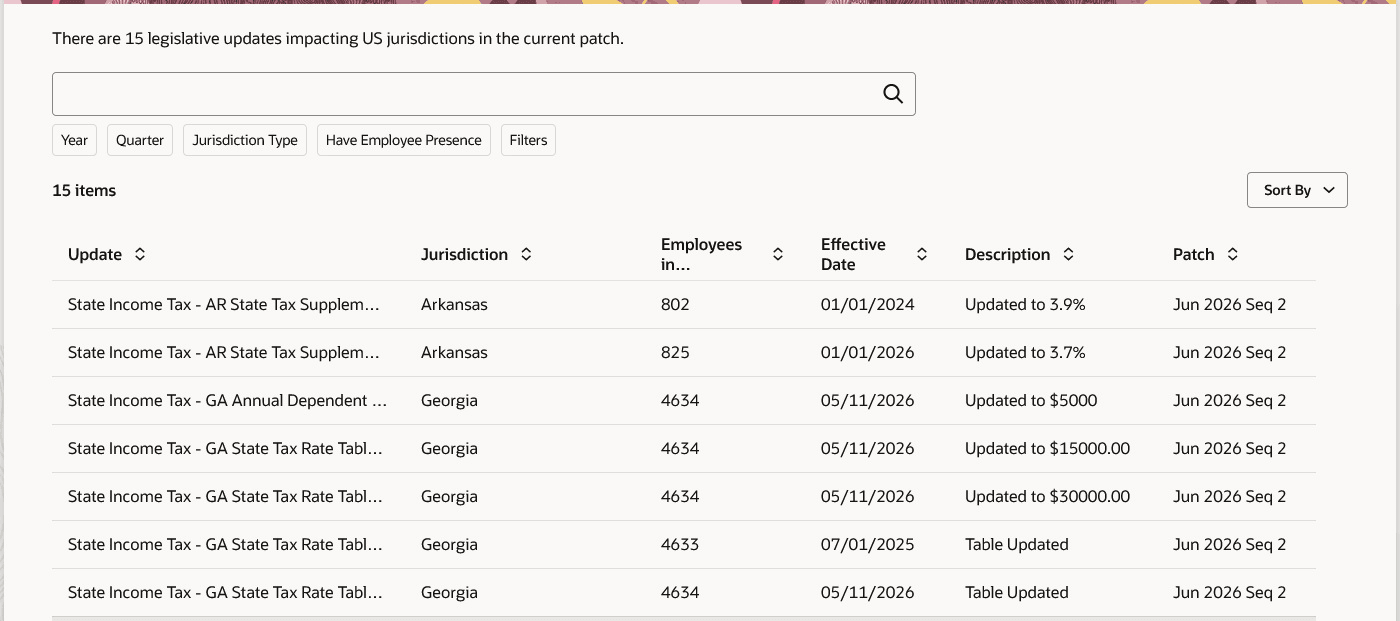
Task: Open GA Annual Dependent update row
Action: 684,400
